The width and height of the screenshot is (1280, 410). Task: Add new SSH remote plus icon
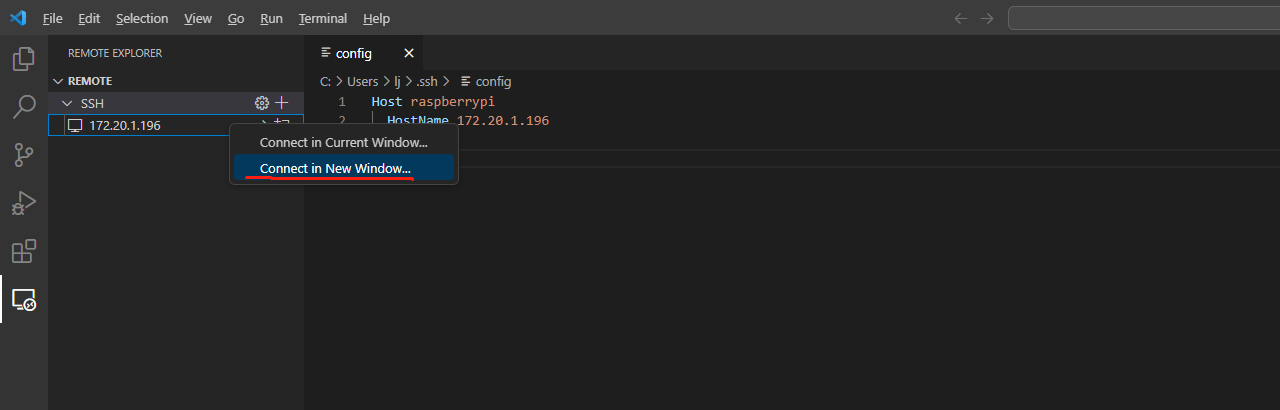(282, 103)
